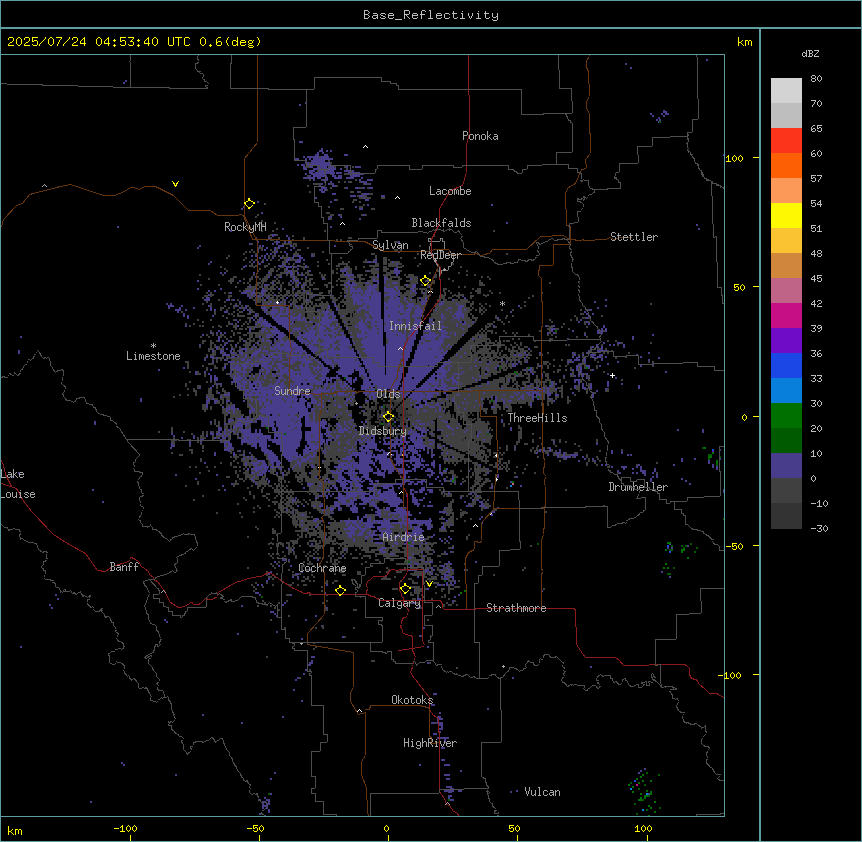The height and width of the screenshot is (842, 862).
Task: Click the white plus marker west of Drumheller area
Action: coord(612,375)
